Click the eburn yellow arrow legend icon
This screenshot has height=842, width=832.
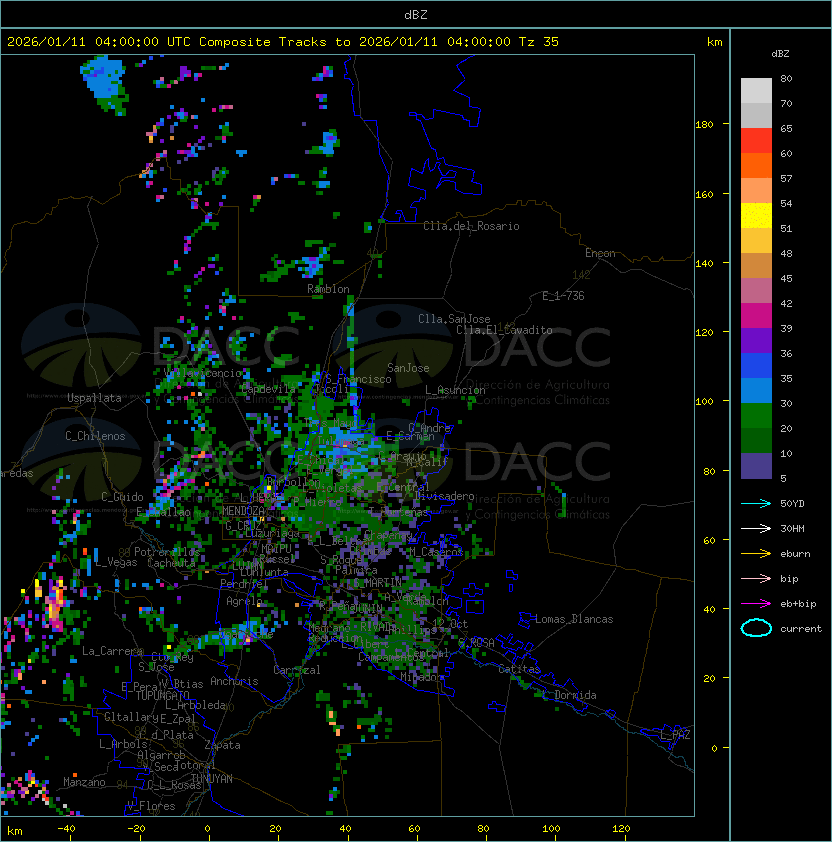tap(756, 553)
